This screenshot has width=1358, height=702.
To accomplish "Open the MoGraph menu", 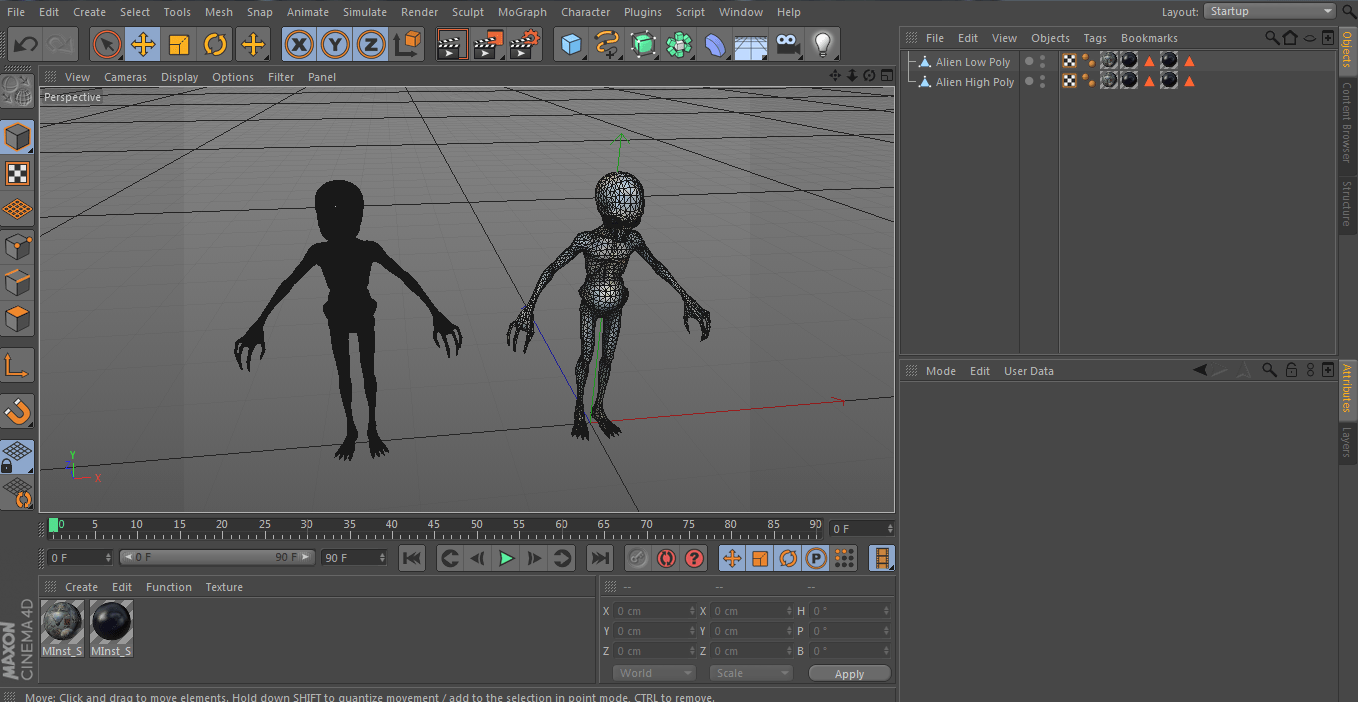I will click(x=522, y=12).
